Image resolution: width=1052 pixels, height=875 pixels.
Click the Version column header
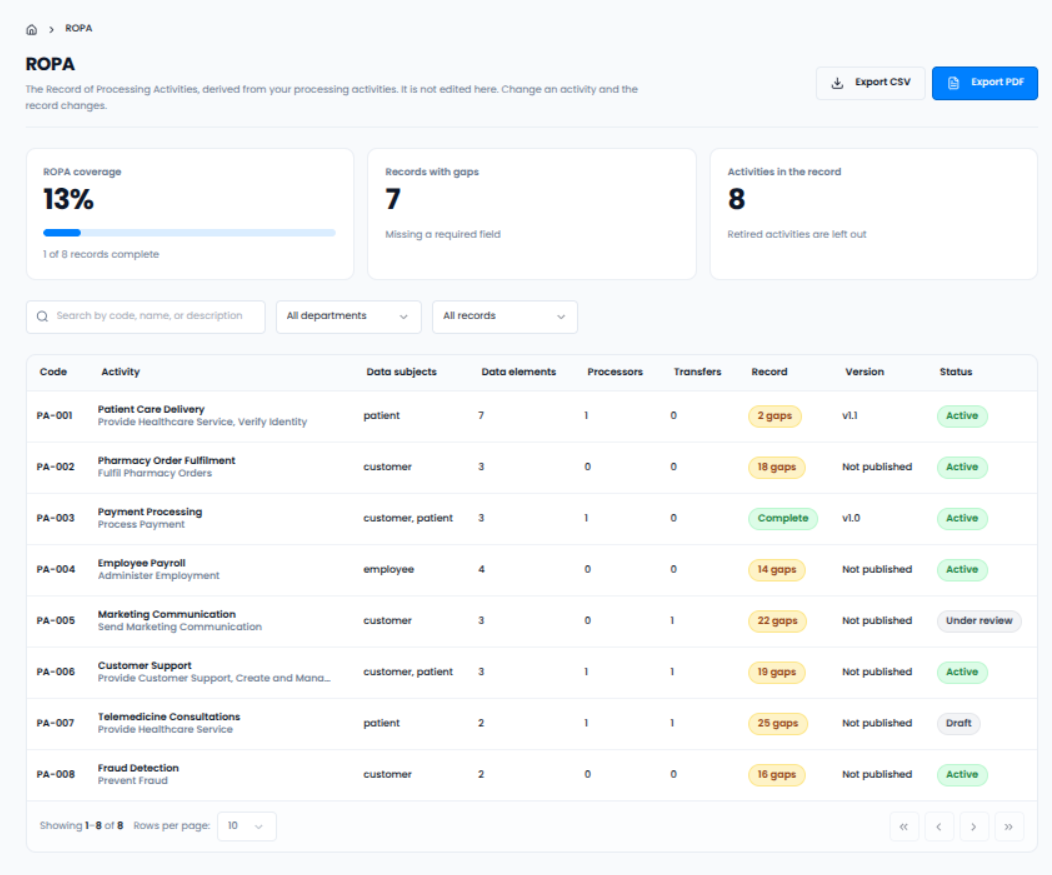pyautogui.click(x=864, y=372)
